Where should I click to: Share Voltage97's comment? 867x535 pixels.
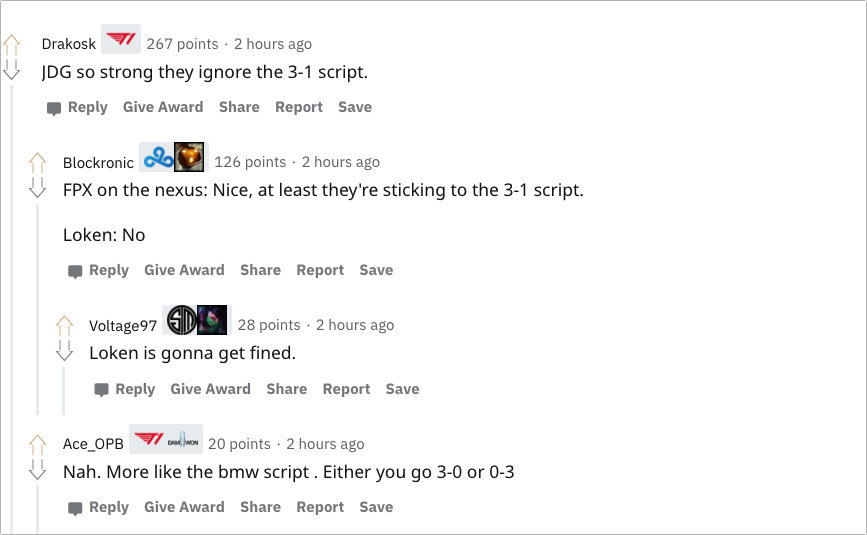point(286,389)
